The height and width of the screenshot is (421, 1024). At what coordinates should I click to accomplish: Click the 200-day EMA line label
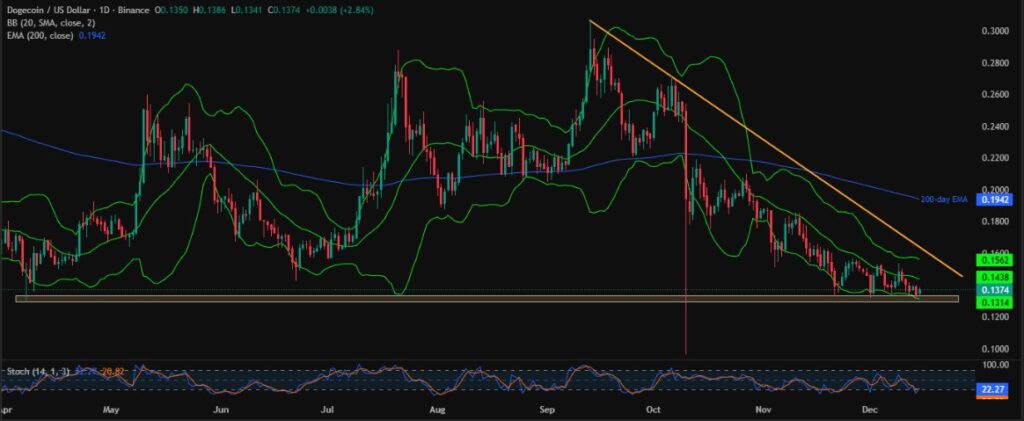pyautogui.click(x=944, y=198)
